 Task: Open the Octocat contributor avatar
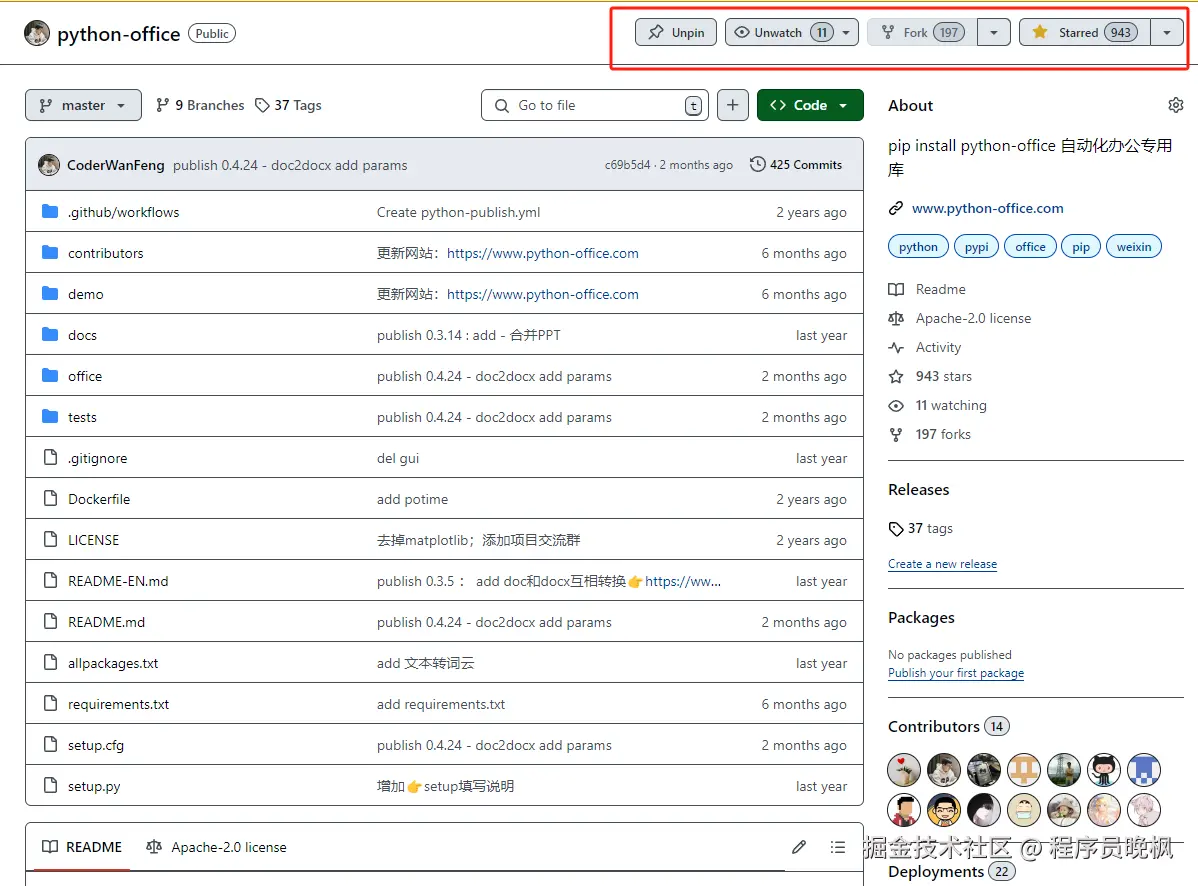click(x=1103, y=770)
